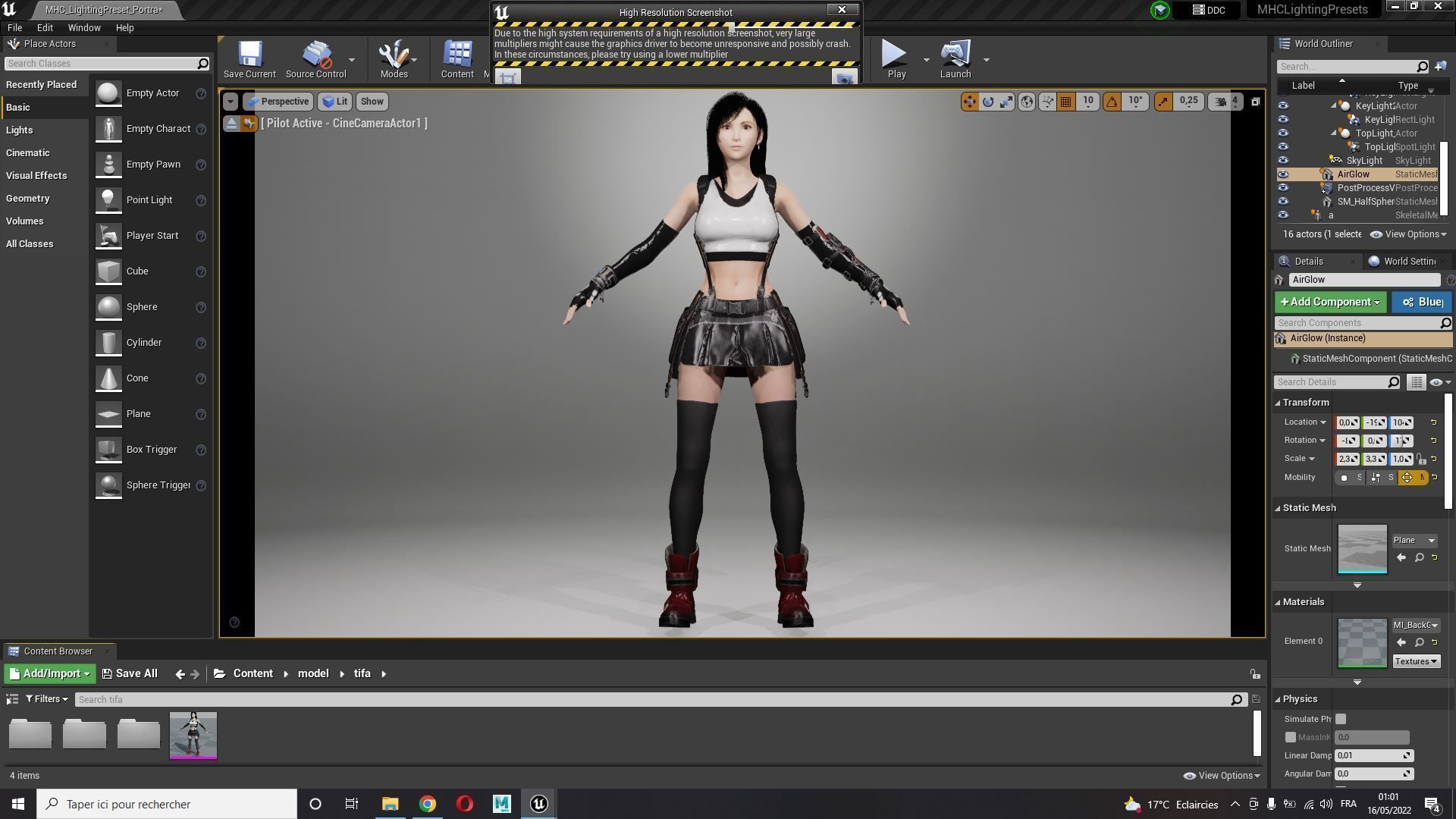
Task: Click the Lit view mode button
Action: [334, 102]
